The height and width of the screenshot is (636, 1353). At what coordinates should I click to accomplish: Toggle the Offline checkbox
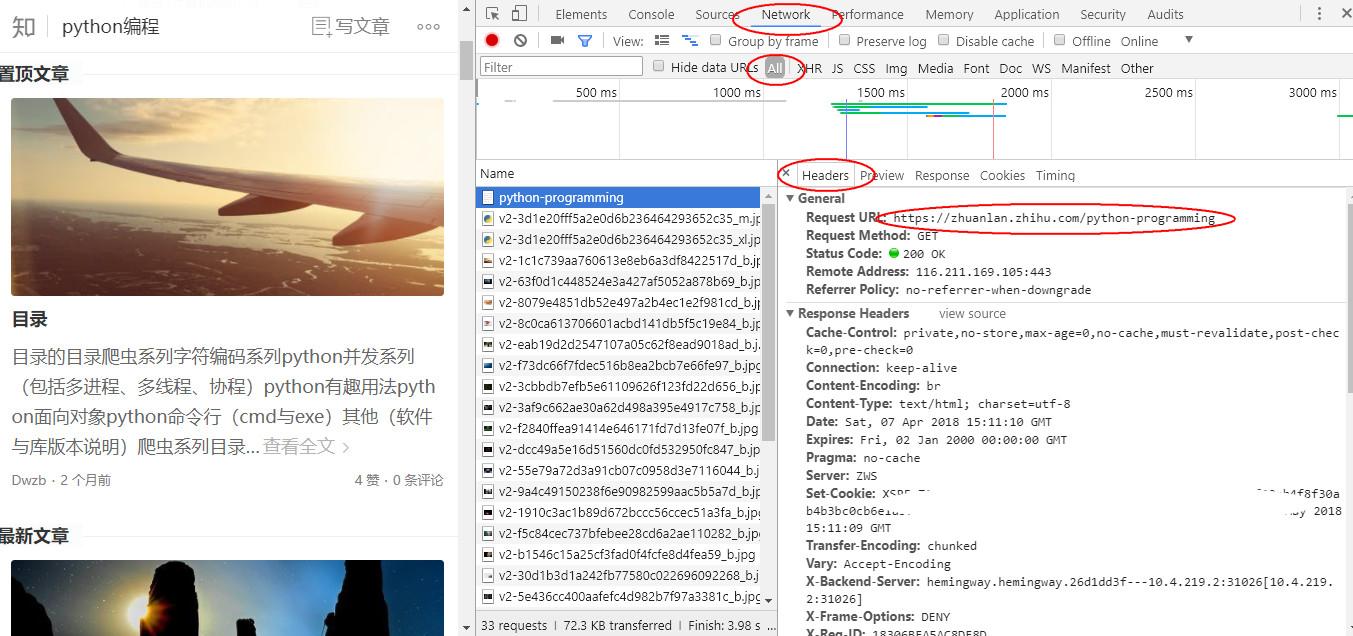pyautogui.click(x=1060, y=40)
